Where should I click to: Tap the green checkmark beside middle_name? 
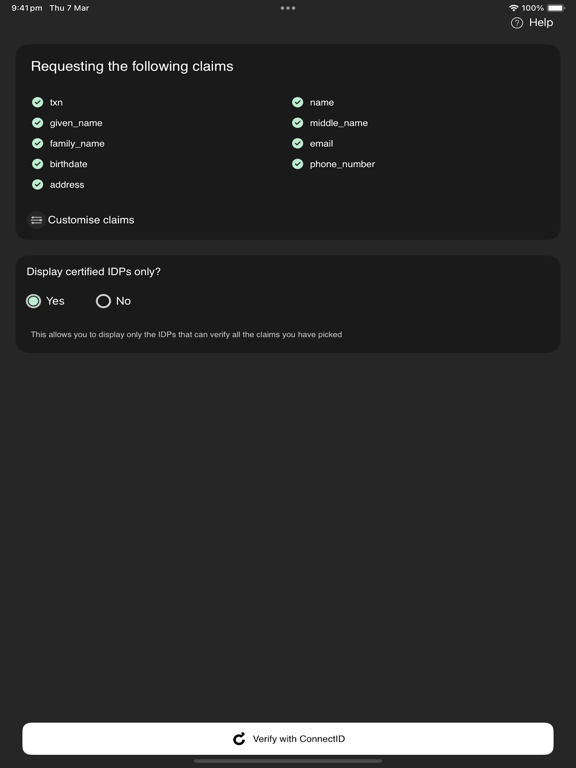point(298,122)
